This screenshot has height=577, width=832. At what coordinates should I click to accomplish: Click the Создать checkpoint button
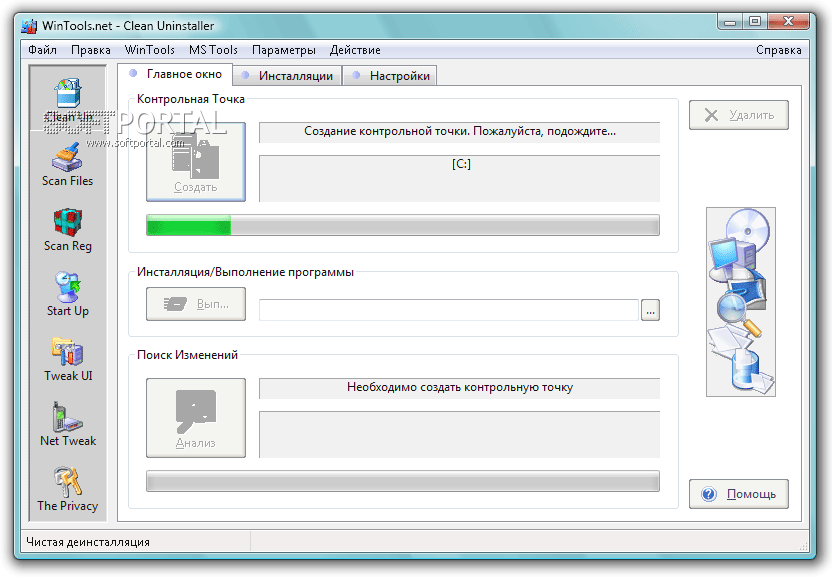[x=196, y=162]
